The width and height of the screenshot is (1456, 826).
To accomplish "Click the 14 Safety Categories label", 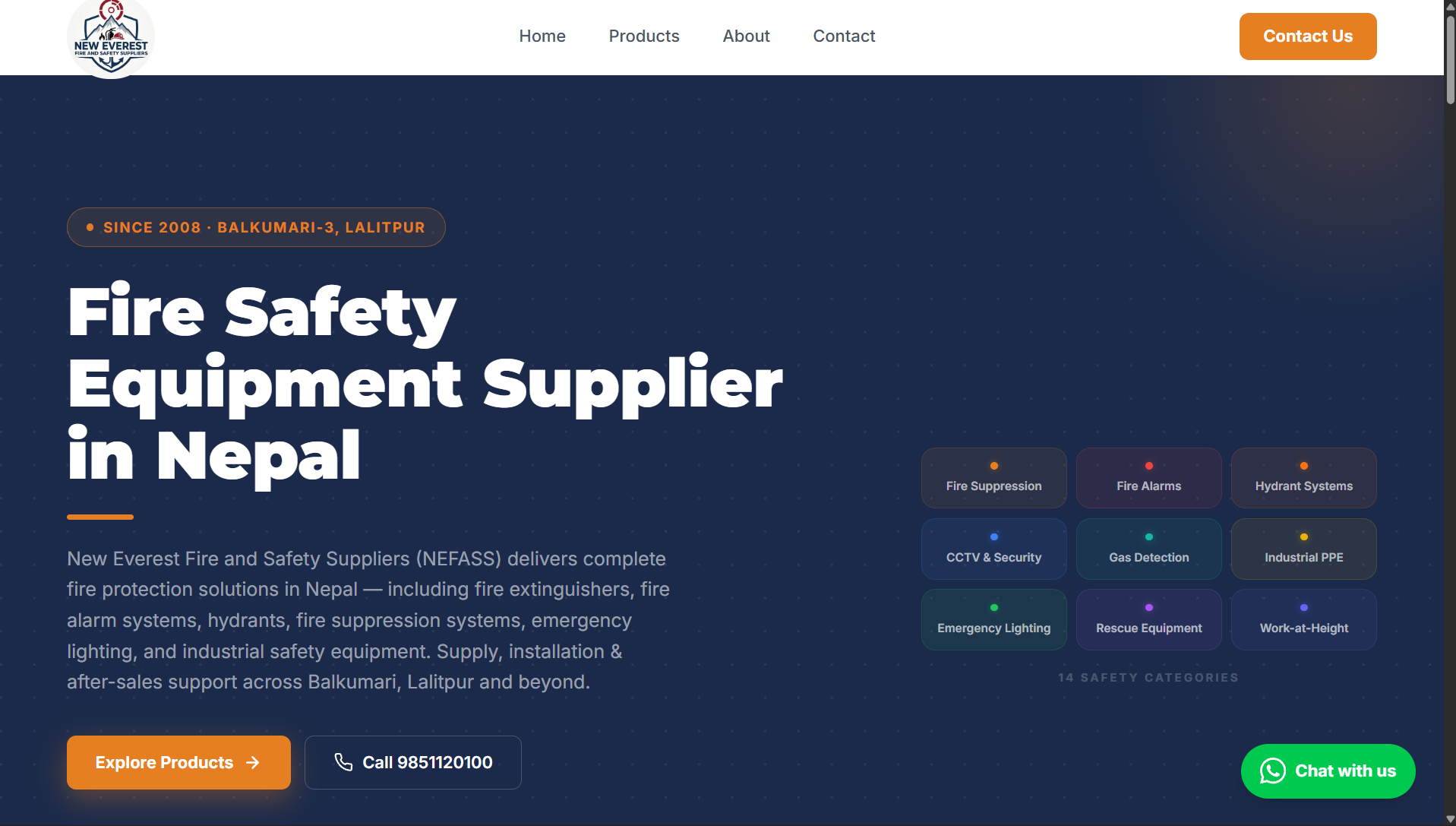I will [1148, 678].
